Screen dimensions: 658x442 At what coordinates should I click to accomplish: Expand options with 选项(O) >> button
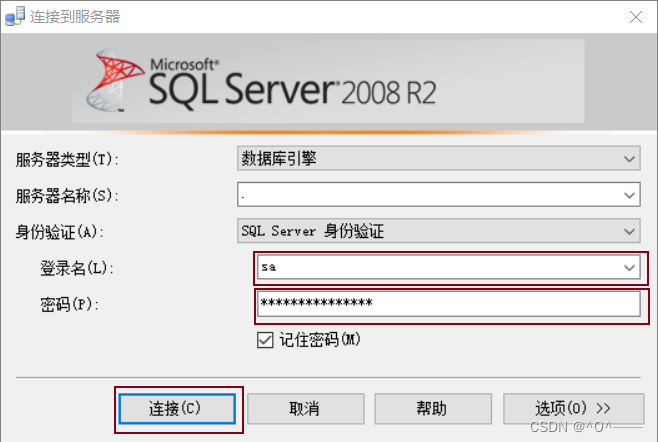(x=573, y=408)
